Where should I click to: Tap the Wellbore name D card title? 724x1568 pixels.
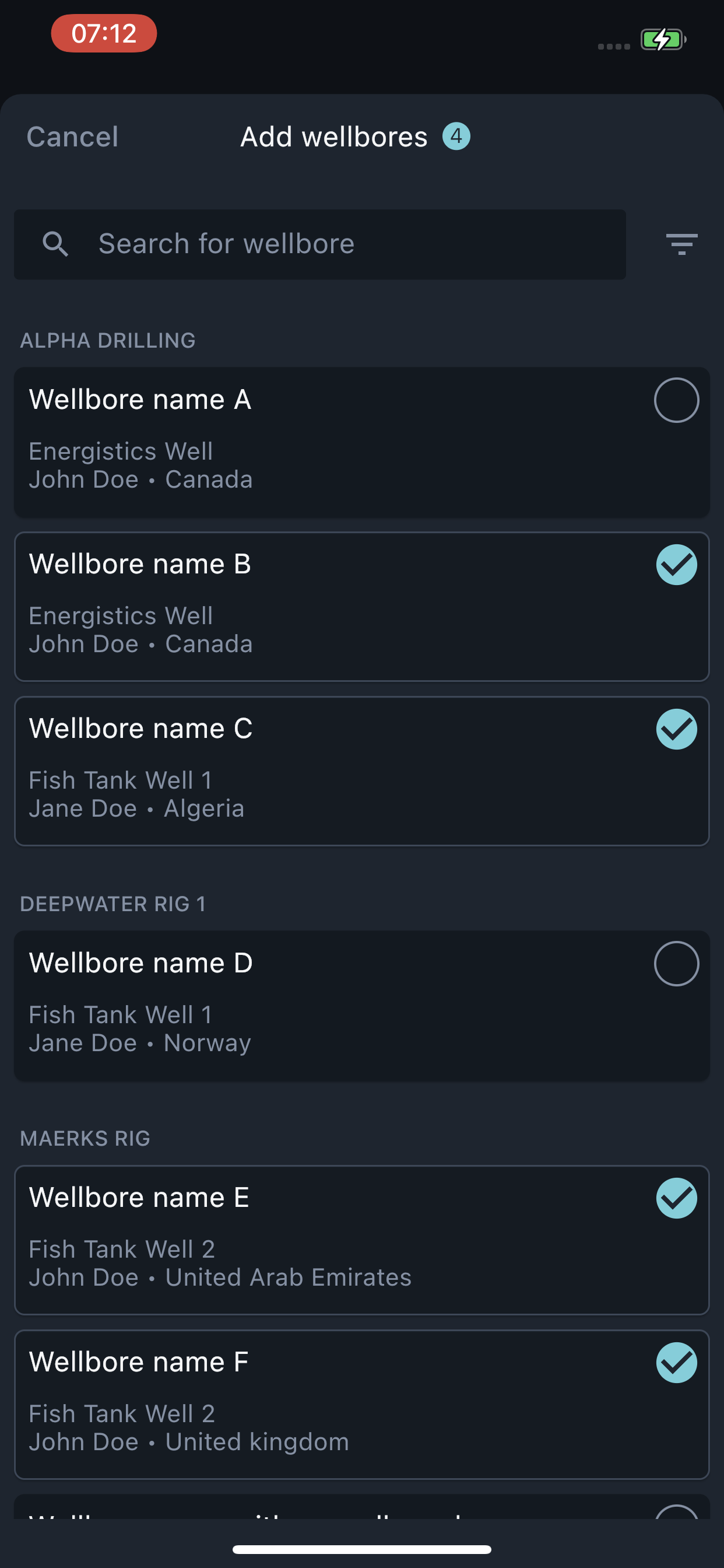(140, 964)
